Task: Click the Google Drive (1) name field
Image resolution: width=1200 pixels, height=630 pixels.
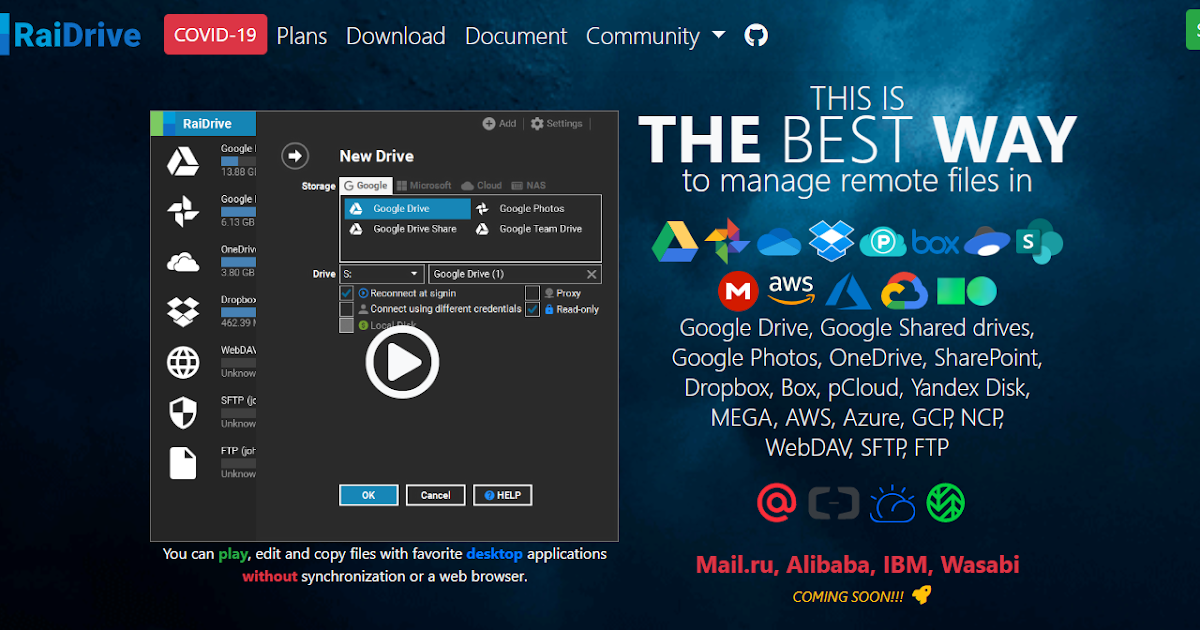Action: tap(514, 274)
